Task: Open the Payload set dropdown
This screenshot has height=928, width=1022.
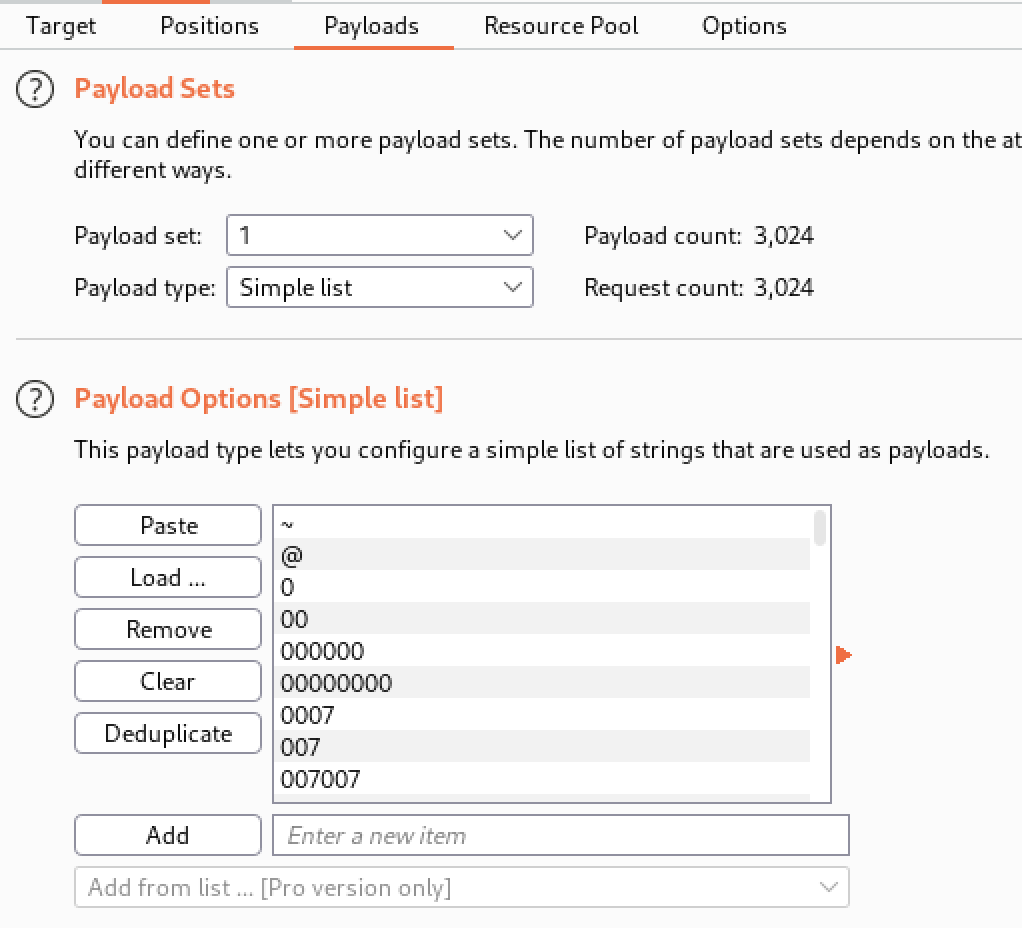Action: pos(380,235)
